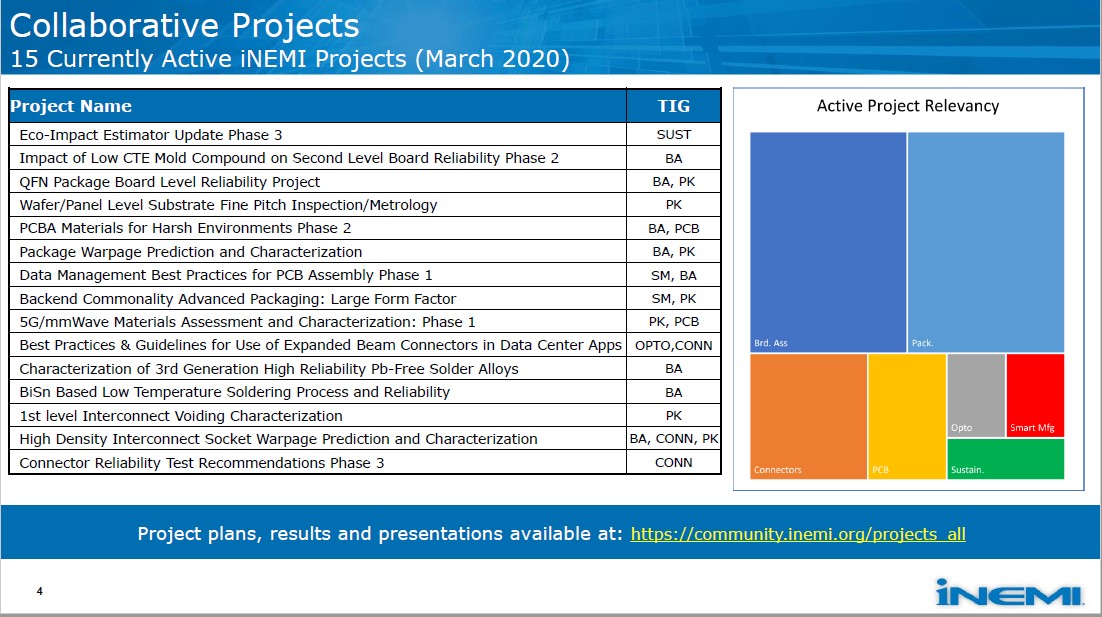Click Connector Reliability Test Recommendations Phase 3
1102x617 pixels.
click(202, 463)
